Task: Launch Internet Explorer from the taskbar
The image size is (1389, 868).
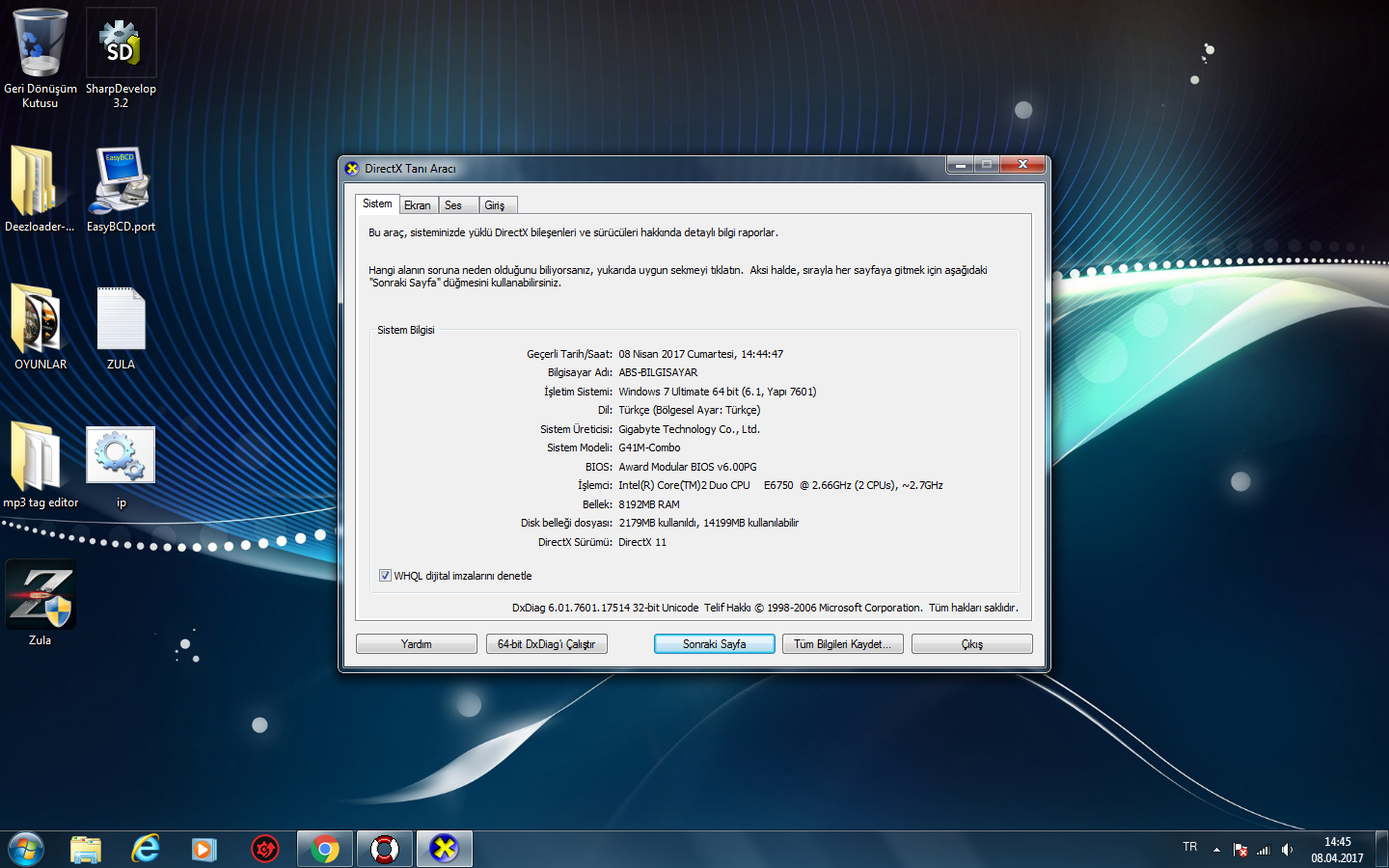Action: click(146, 849)
